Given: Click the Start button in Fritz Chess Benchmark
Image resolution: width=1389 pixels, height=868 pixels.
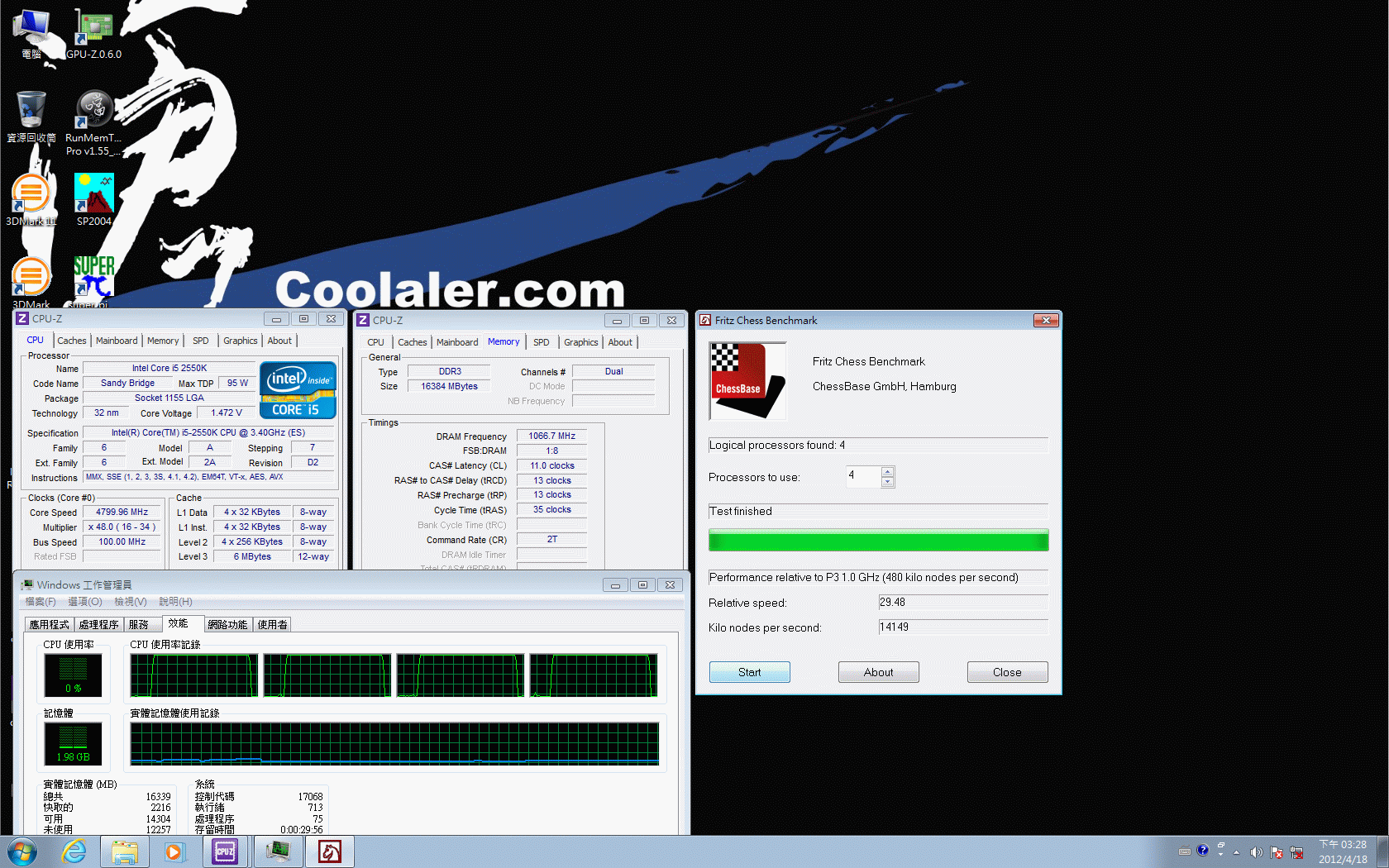Looking at the screenshot, I should click(750, 672).
